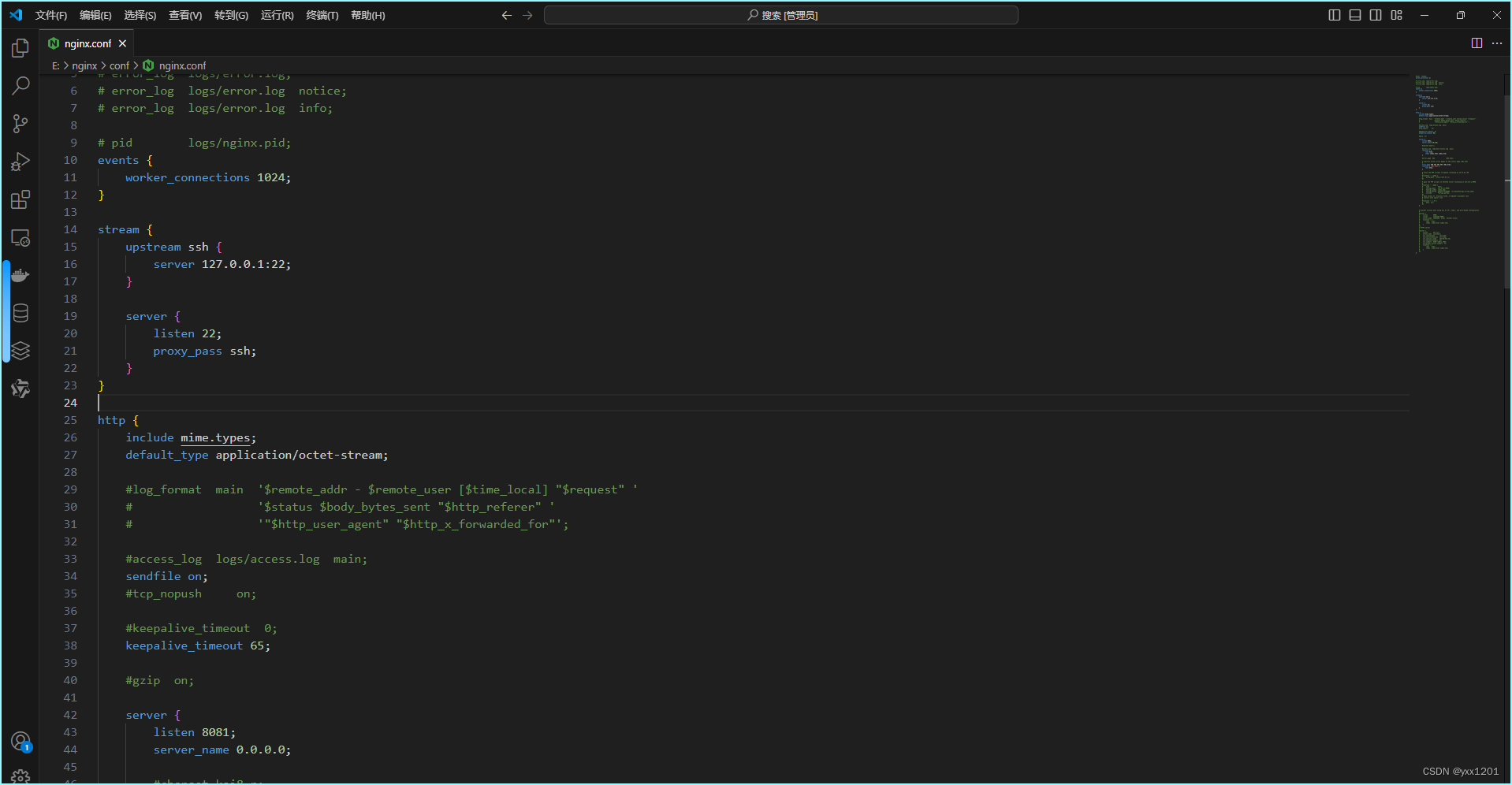This screenshot has height=785, width=1512.
Task: Expand the conf folder breadcrumb
Action: [x=119, y=65]
